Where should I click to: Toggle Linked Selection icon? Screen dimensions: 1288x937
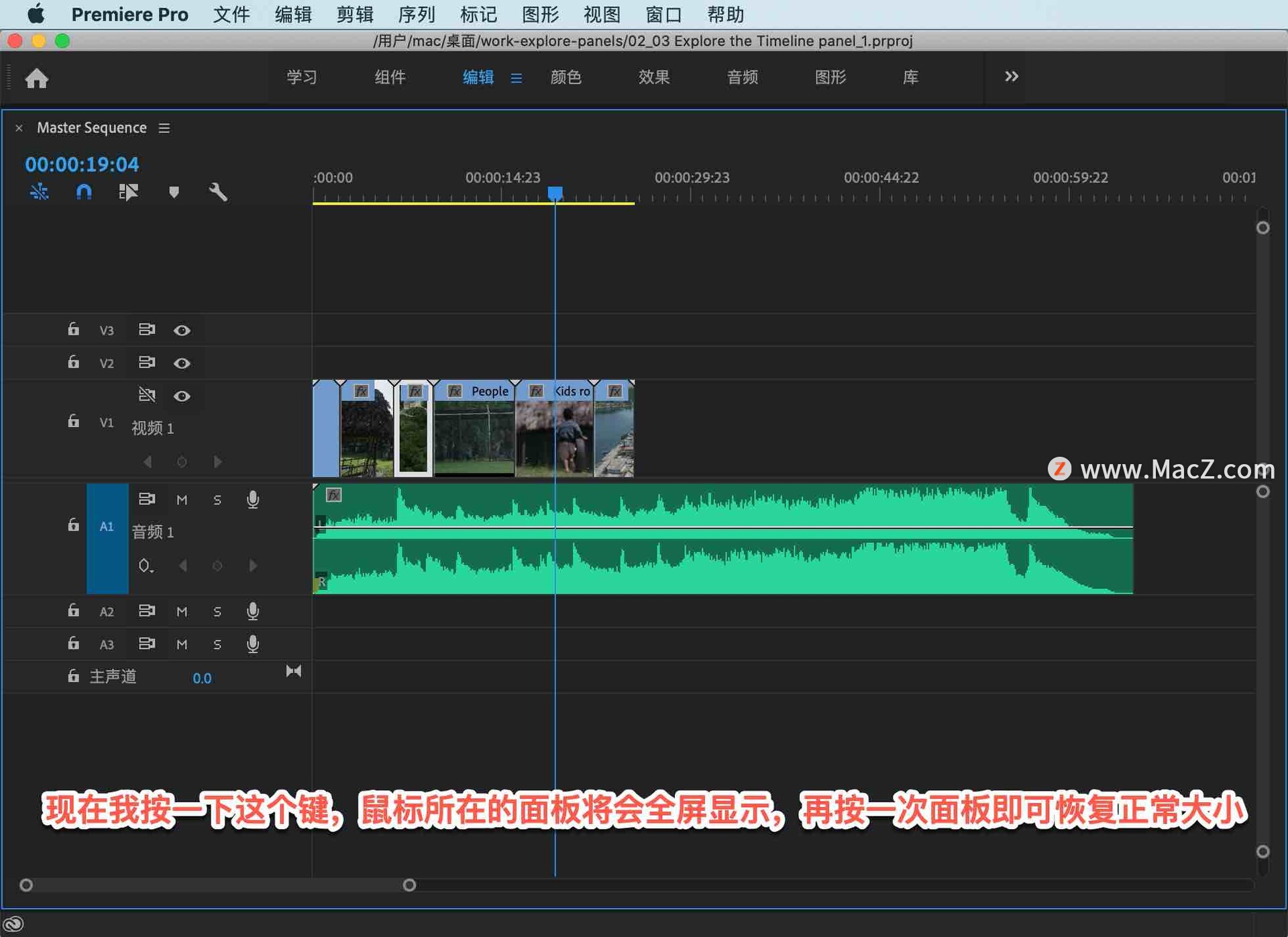coord(128,192)
